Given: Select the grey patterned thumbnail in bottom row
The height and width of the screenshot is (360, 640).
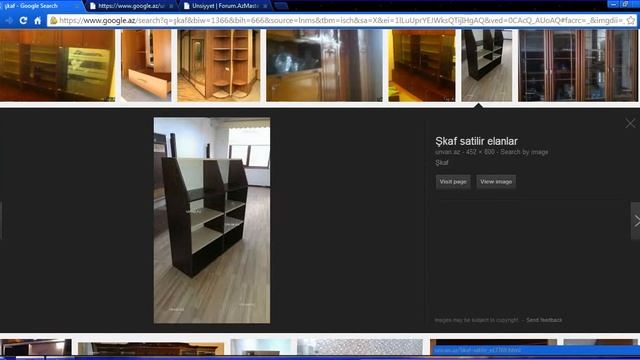Looking at the screenshot, I should point(360,347).
